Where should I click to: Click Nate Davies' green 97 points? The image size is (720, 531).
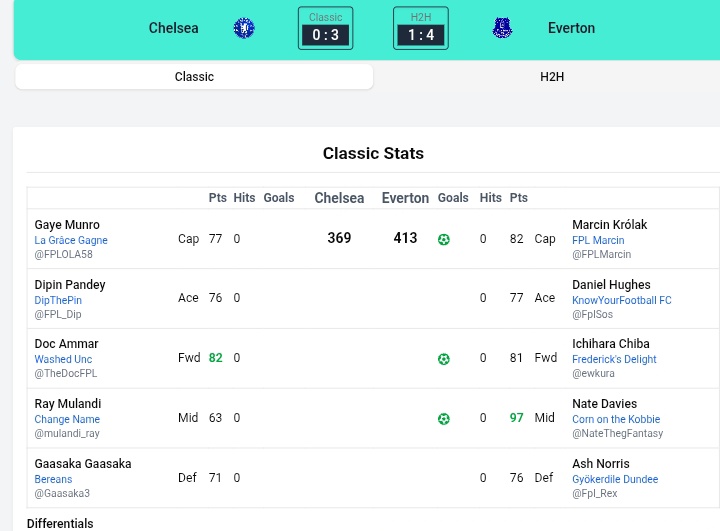517,418
